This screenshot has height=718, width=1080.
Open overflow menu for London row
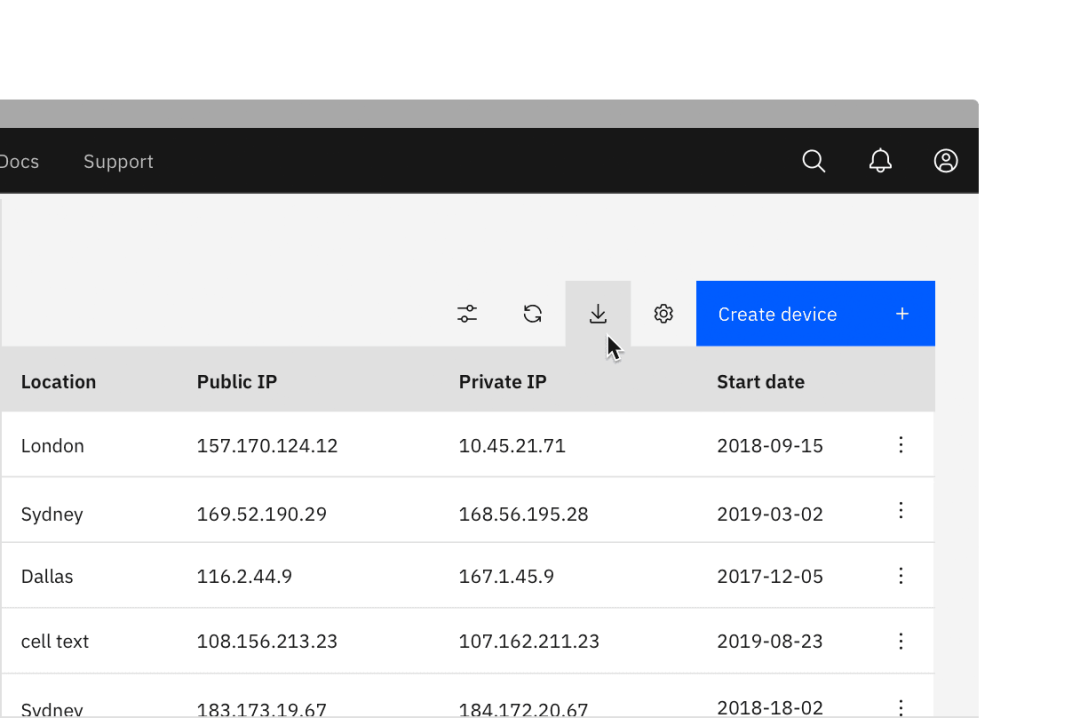(901, 445)
